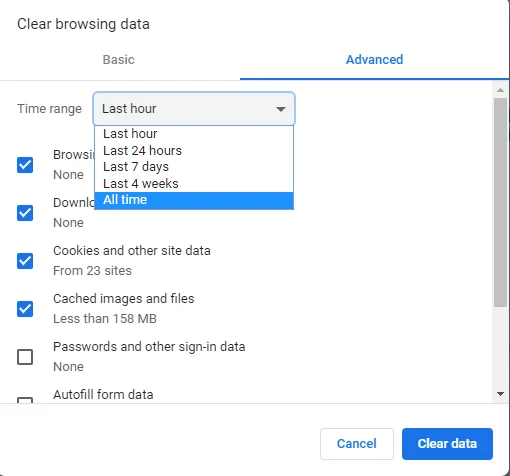This screenshot has width=510, height=476.
Task: Uncheck the Download history checkbox
Action: (25, 213)
